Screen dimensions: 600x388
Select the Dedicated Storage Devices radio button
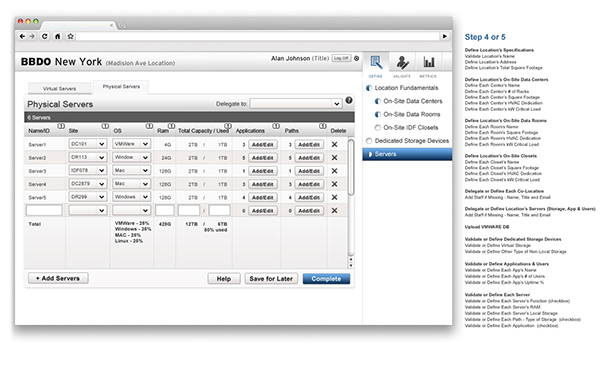[x=369, y=141]
